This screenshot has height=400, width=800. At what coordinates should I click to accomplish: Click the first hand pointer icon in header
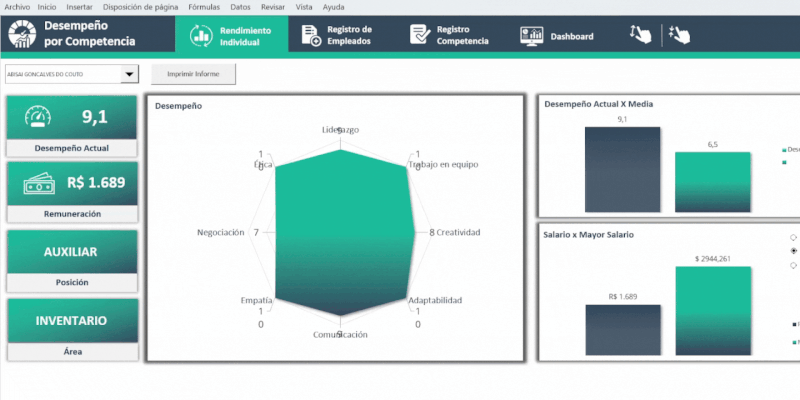point(640,35)
